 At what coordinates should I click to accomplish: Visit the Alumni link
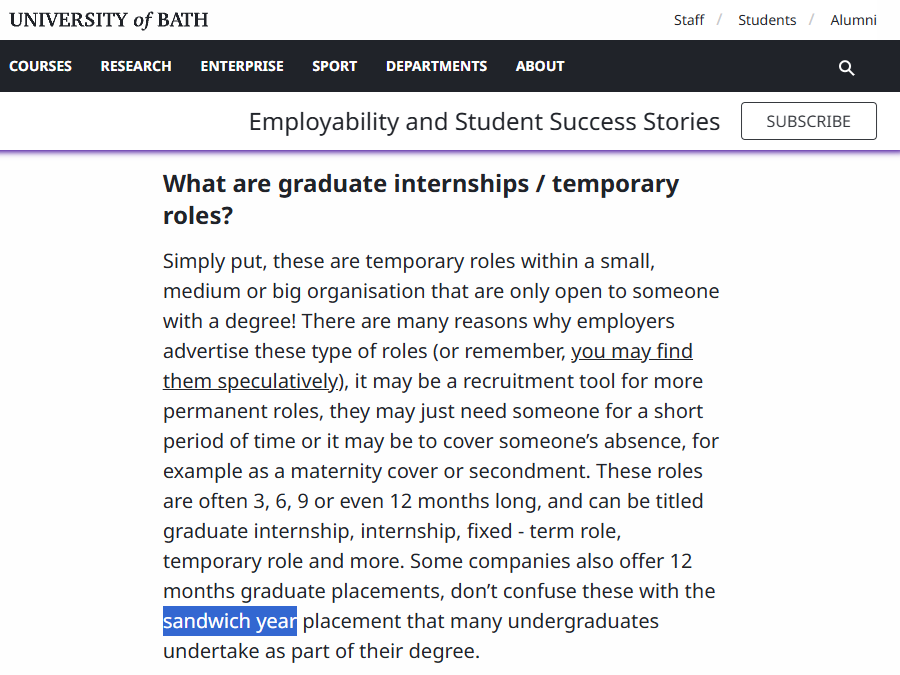pyautogui.click(x=853, y=20)
